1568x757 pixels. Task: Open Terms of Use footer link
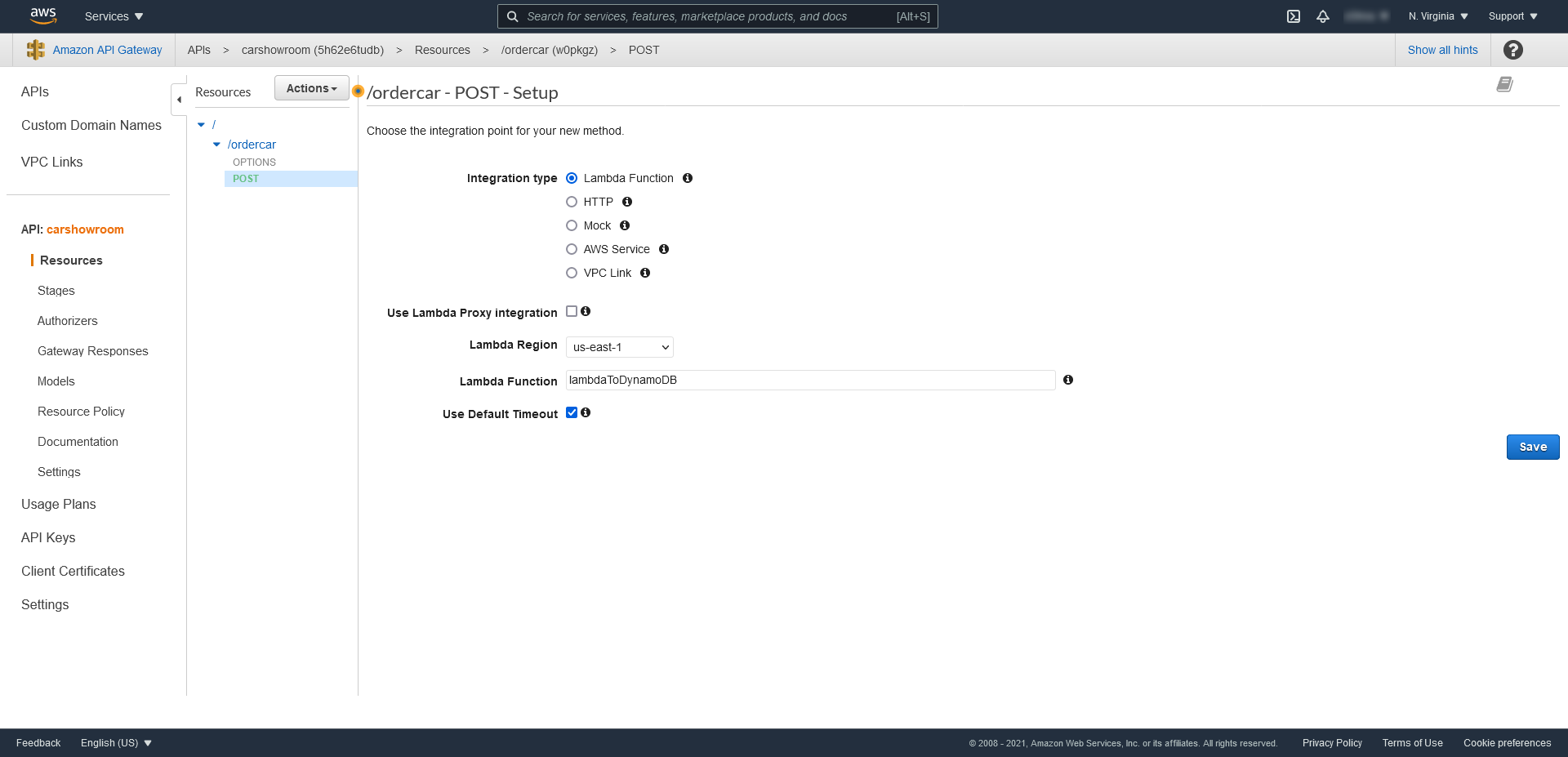[1412, 743]
